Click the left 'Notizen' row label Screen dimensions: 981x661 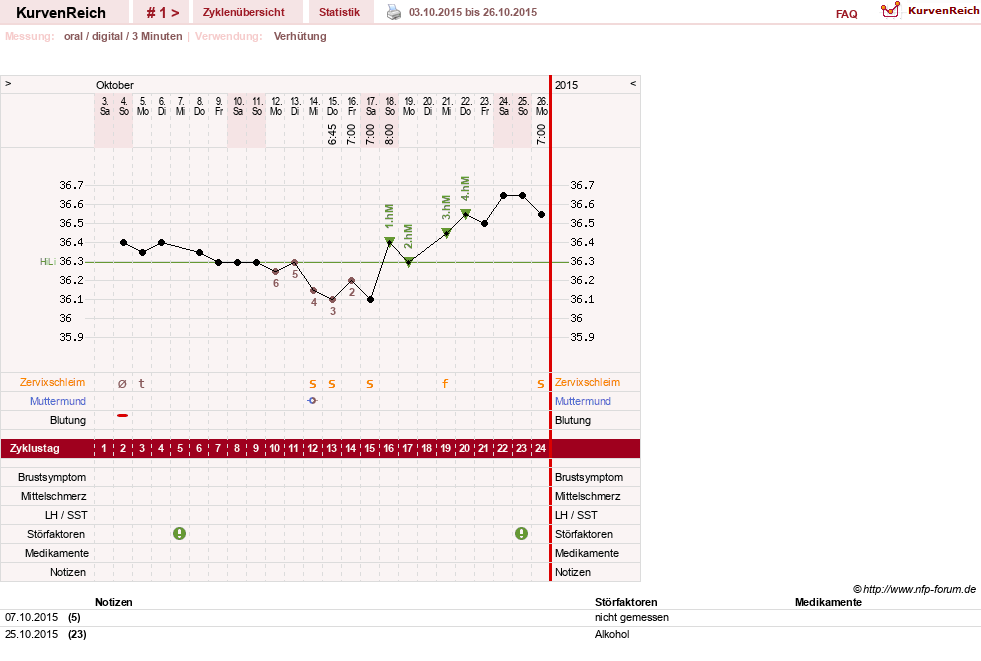68,572
